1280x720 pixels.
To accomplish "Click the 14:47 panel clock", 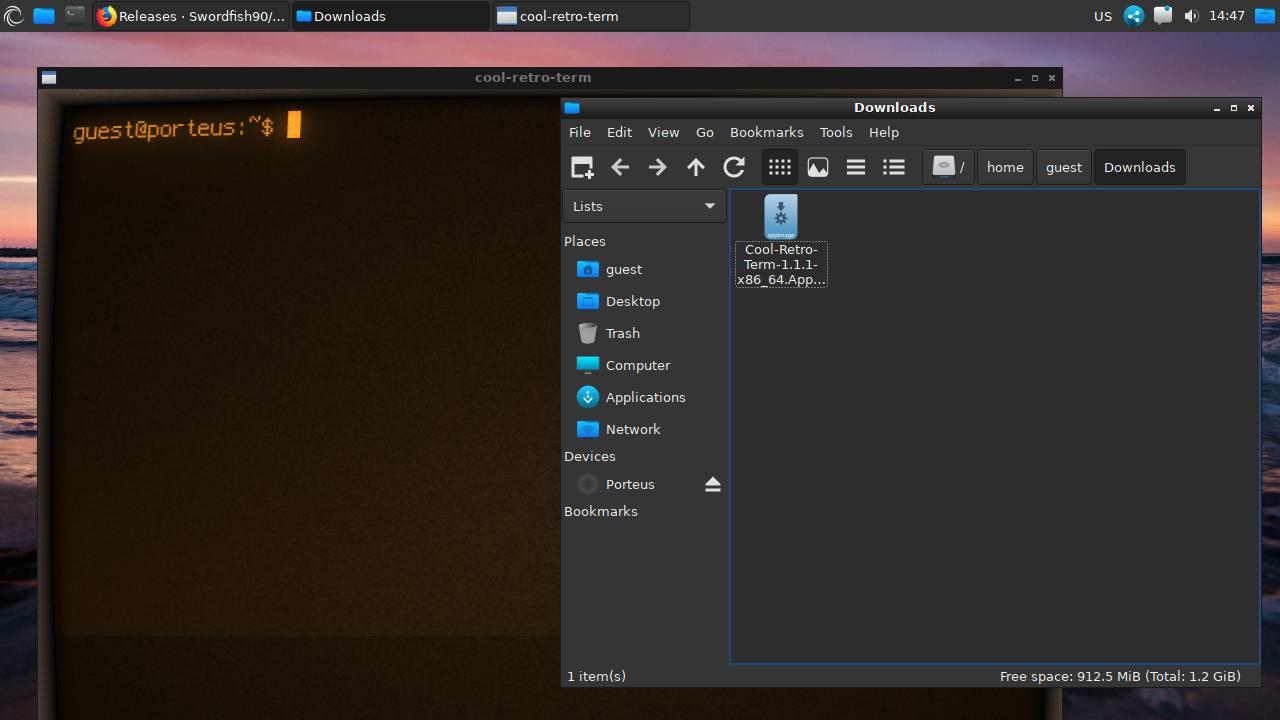I will 1227,16.
